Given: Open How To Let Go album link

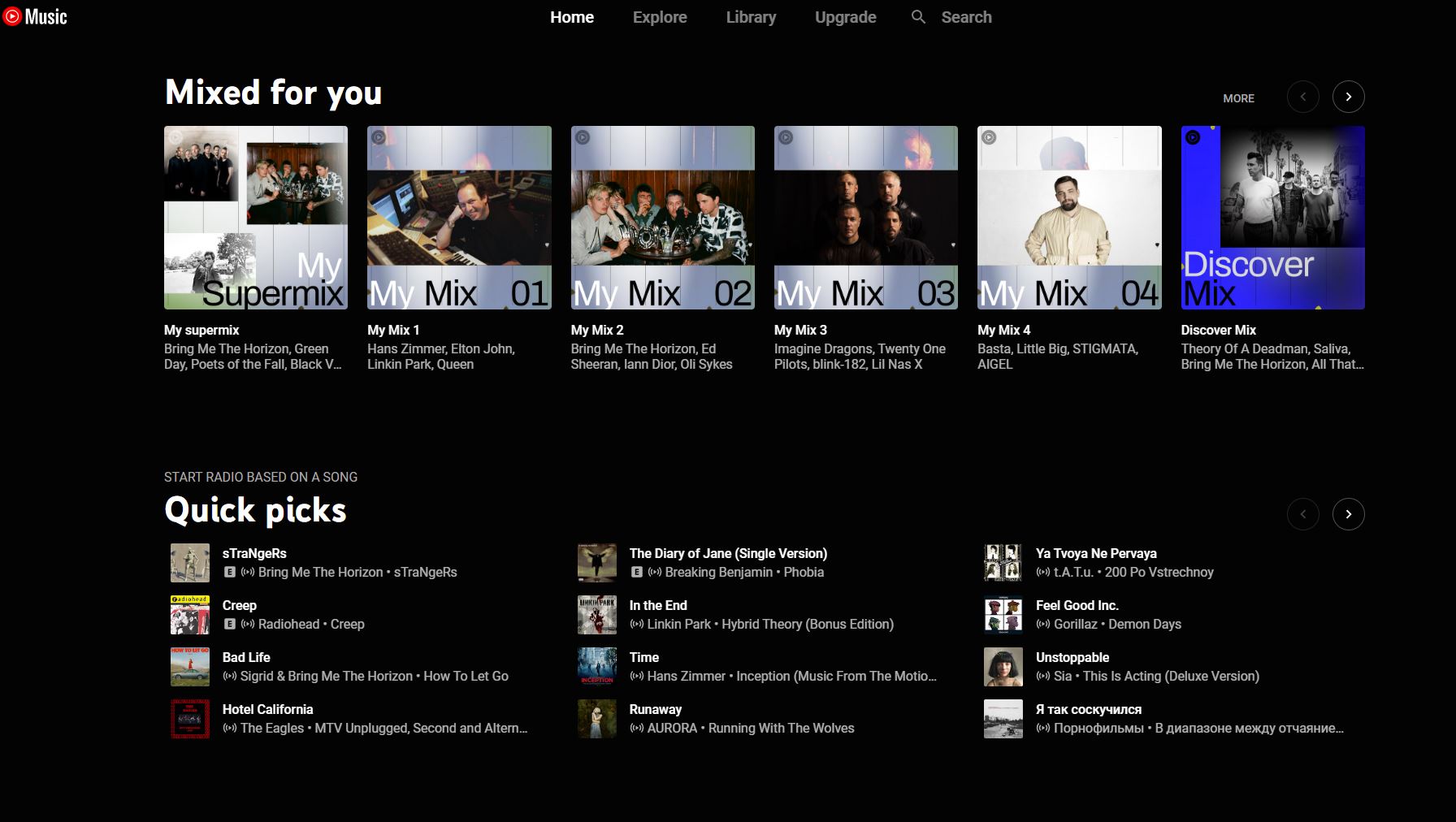Looking at the screenshot, I should pos(466,676).
